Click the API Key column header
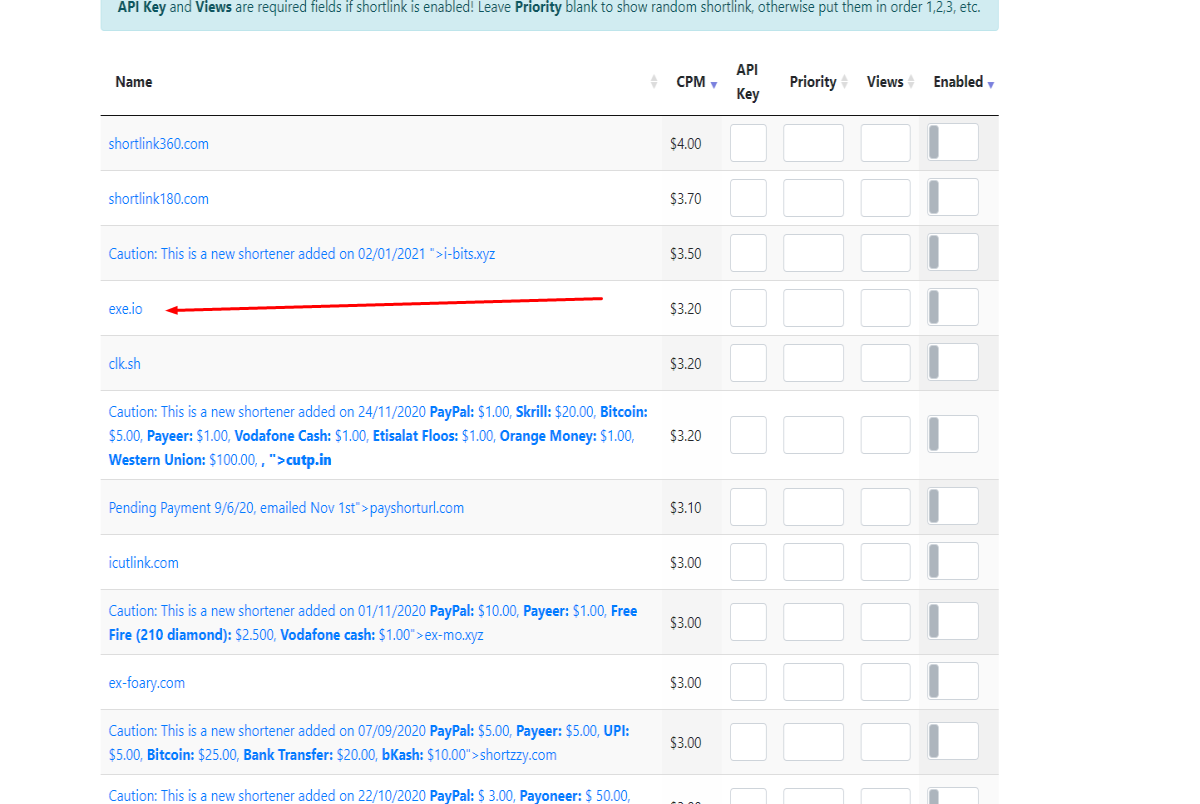 pyautogui.click(x=748, y=82)
